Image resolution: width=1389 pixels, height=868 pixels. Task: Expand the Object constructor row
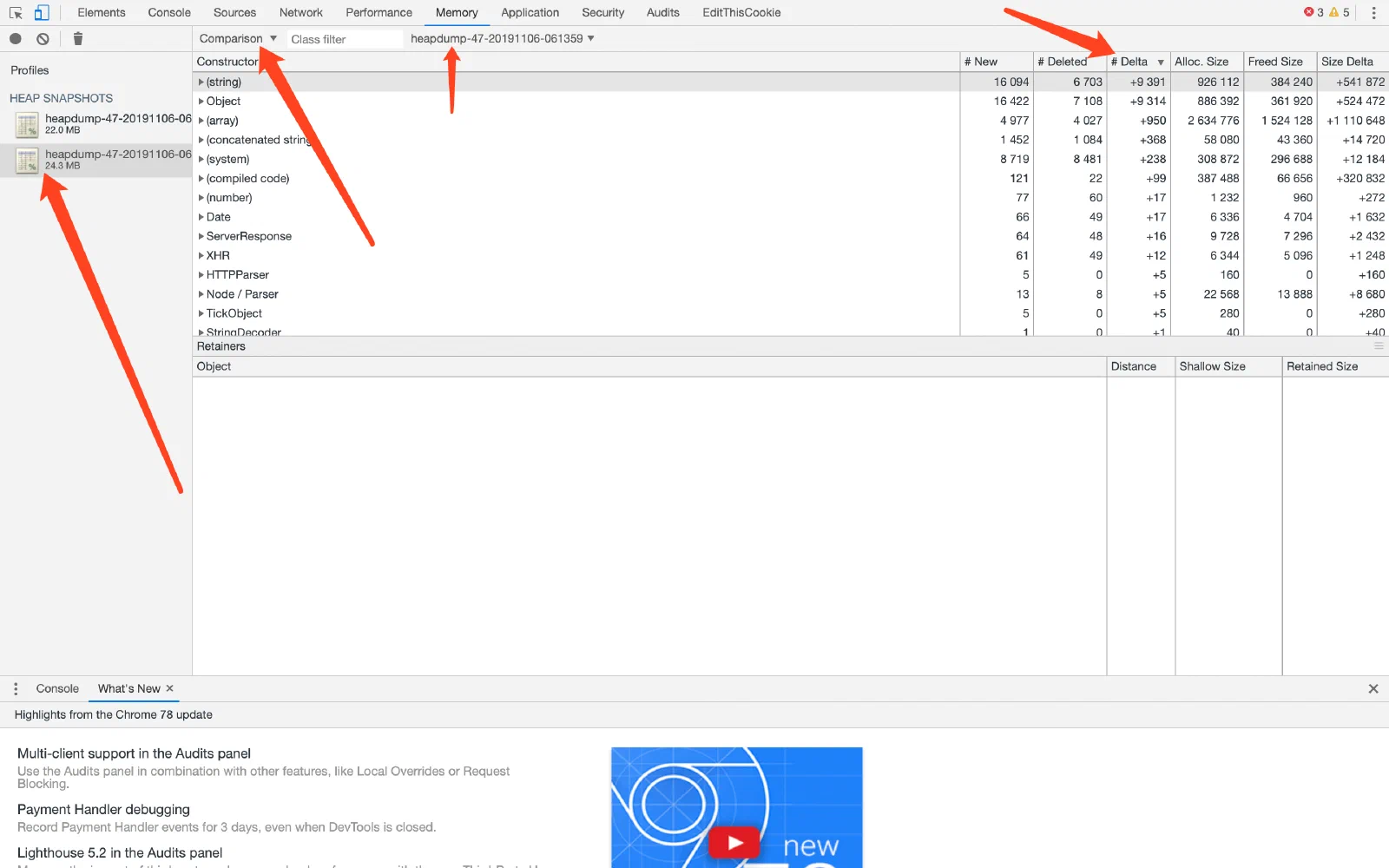(201, 101)
